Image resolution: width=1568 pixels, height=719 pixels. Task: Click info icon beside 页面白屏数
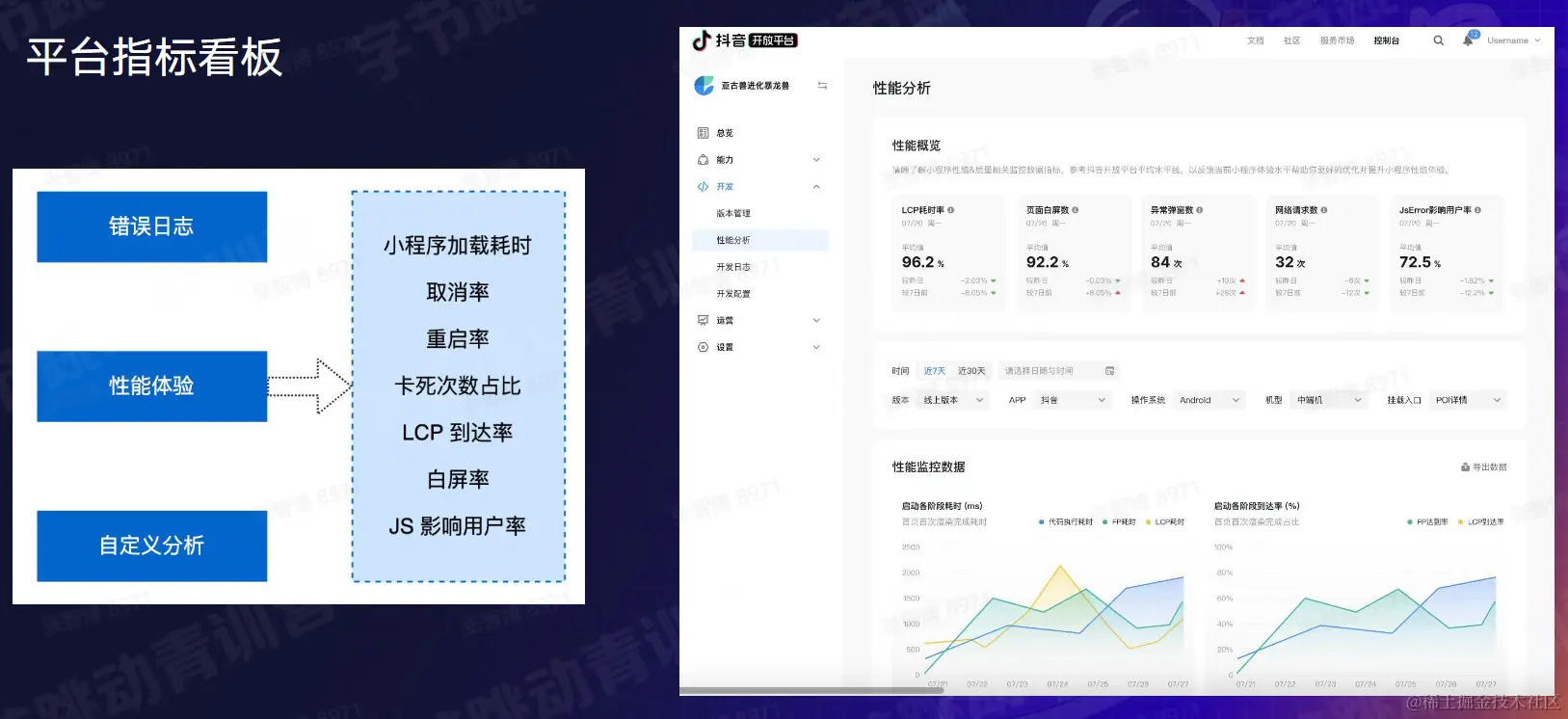[1075, 209]
